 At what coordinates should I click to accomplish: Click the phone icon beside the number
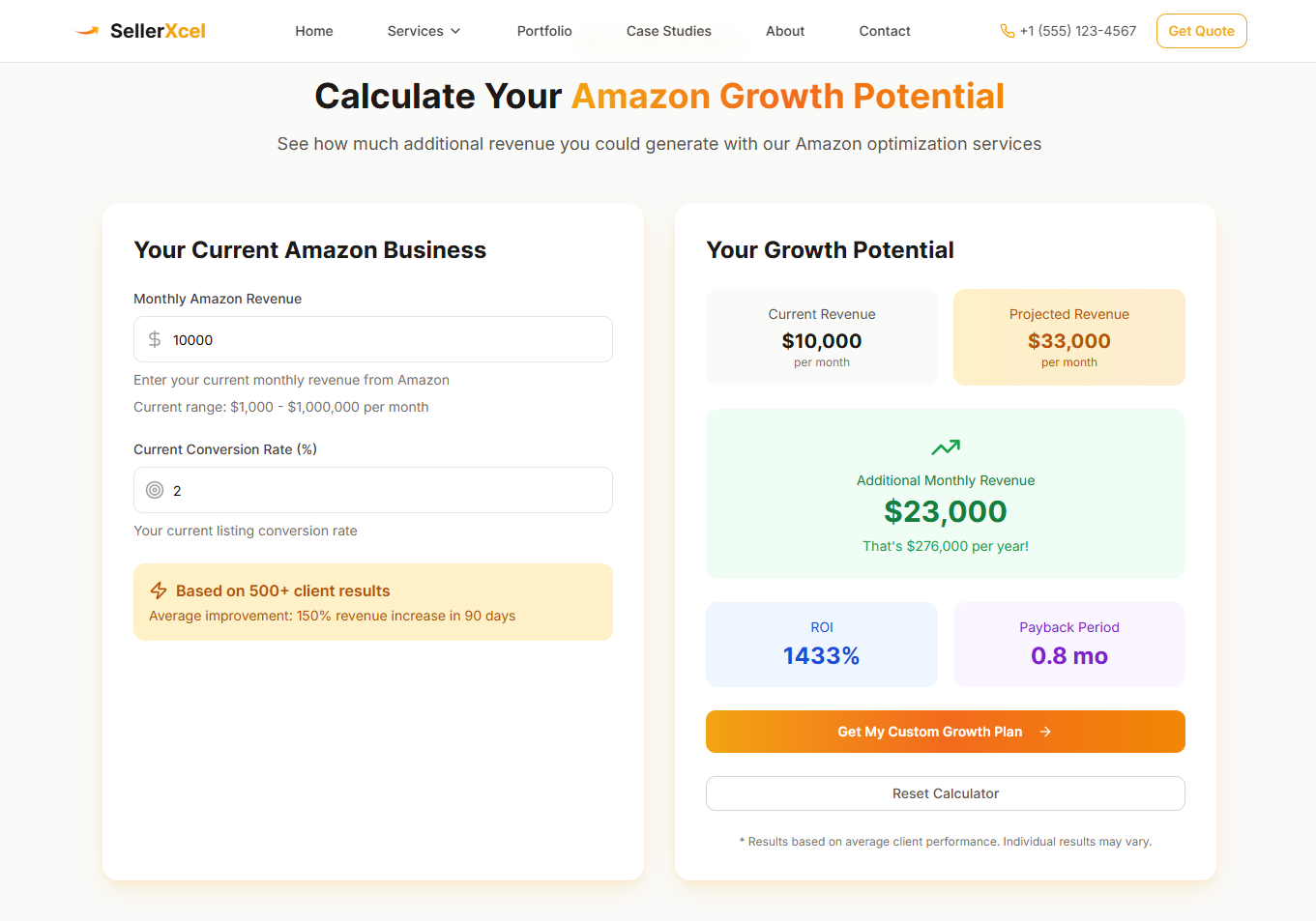(x=1007, y=31)
